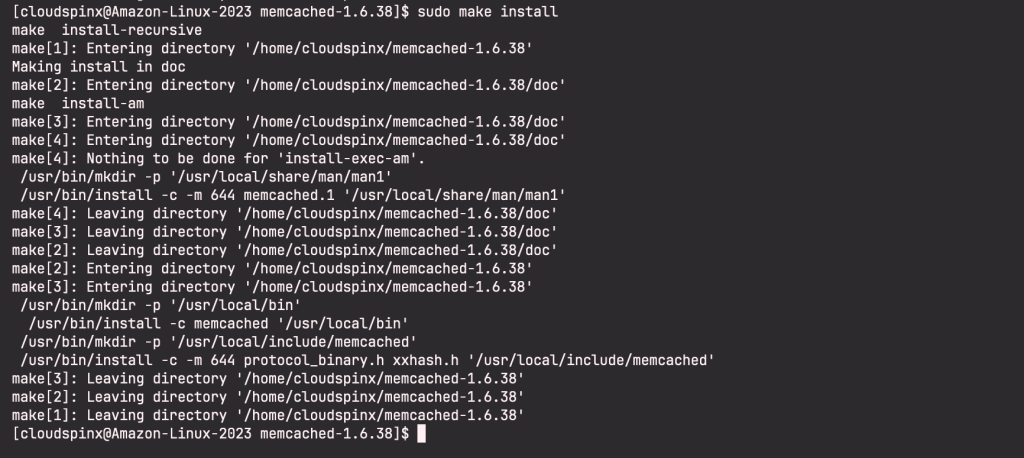Click the bottom cloudspinx@Amazon-Linux-2023 prompt

point(210,434)
